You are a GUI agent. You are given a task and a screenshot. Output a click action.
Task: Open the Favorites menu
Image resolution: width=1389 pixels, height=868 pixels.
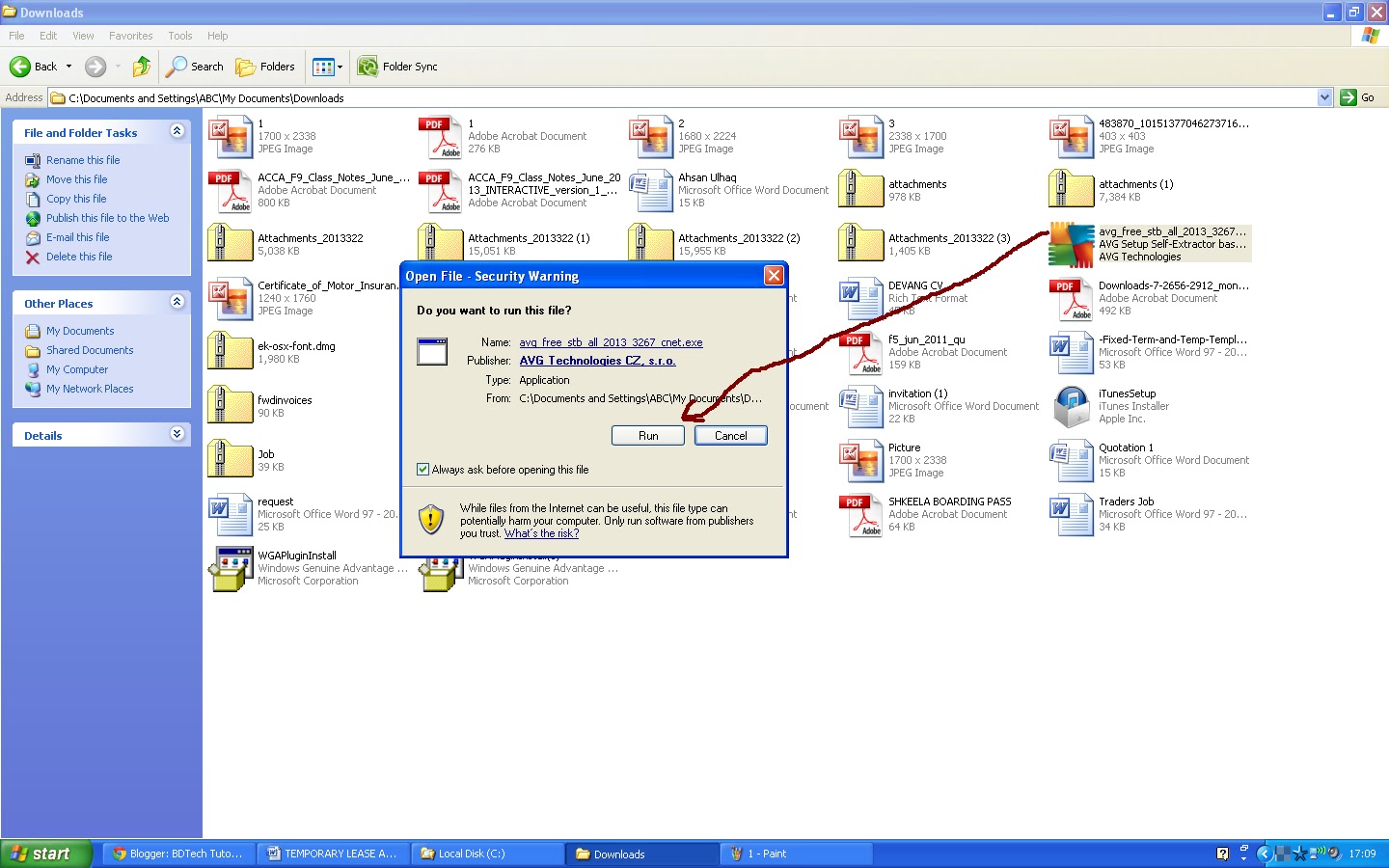pyautogui.click(x=131, y=36)
